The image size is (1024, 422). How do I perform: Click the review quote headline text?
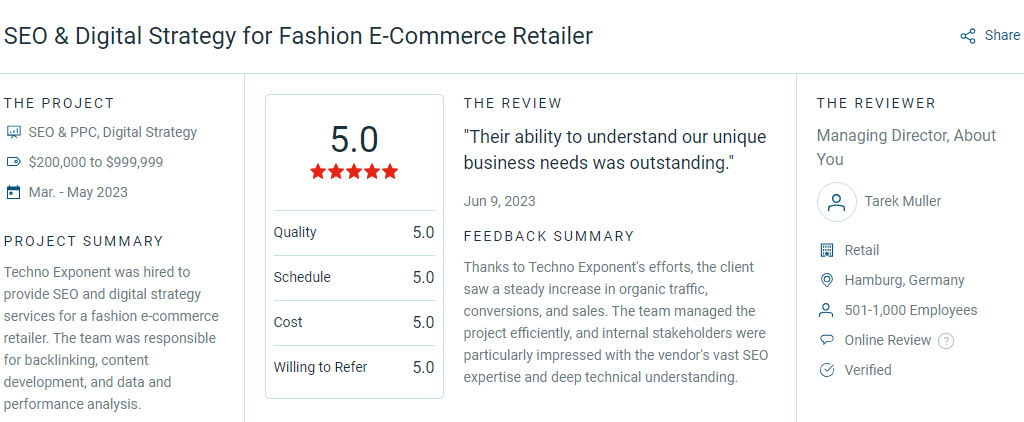pos(614,149)
